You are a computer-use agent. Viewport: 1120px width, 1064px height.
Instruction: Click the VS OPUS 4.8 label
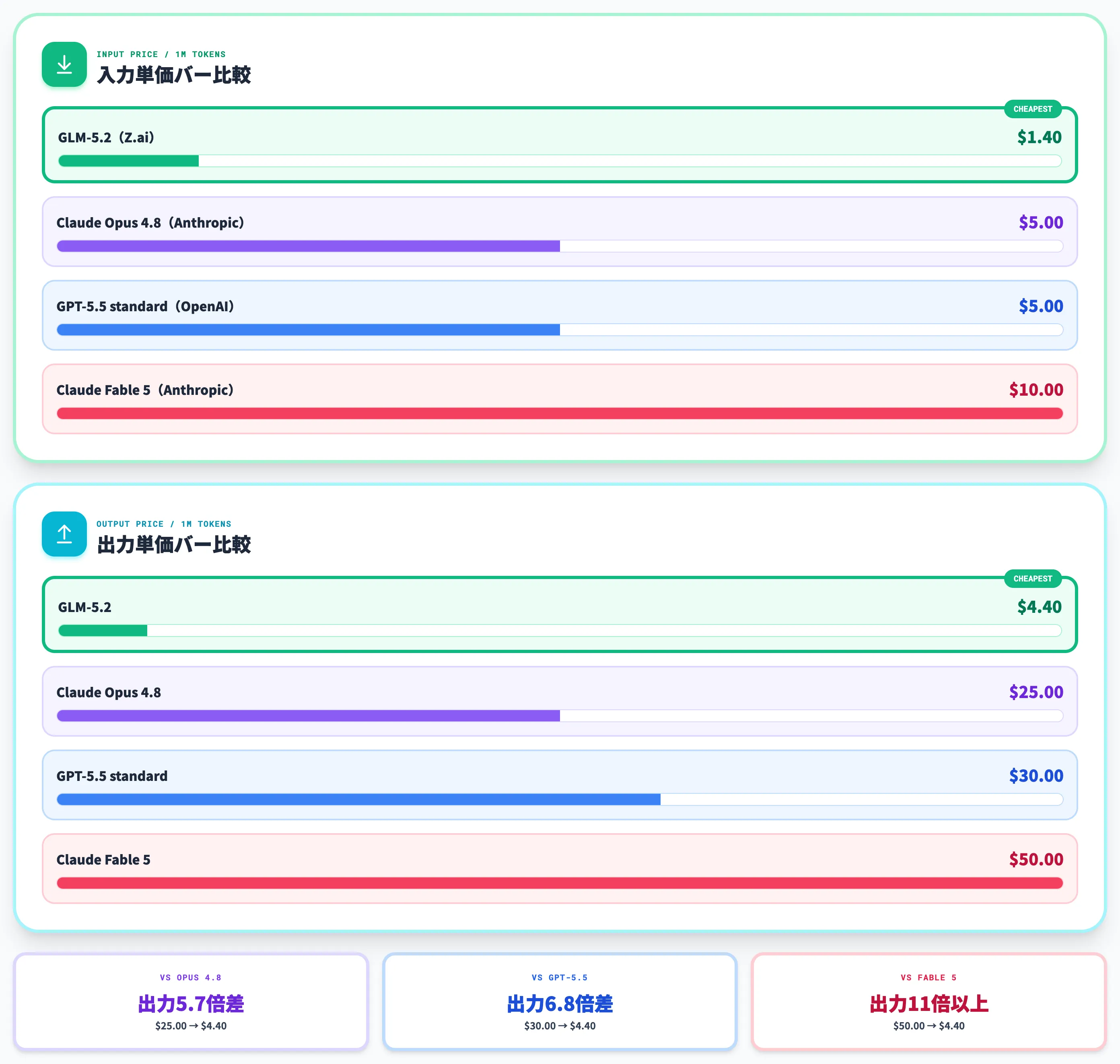pos(191,978)
